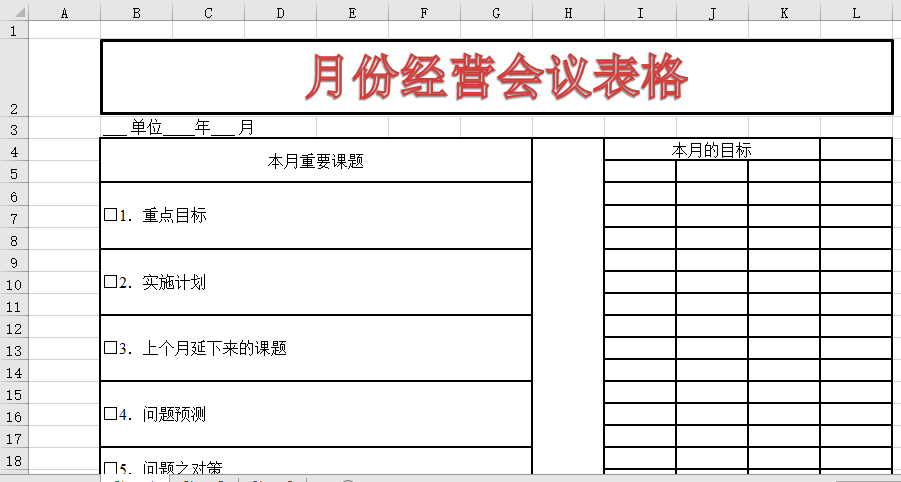Screen dimensions: 901x482
Task: Click the title 月份经营会议表格
Action: click(497, 77)
